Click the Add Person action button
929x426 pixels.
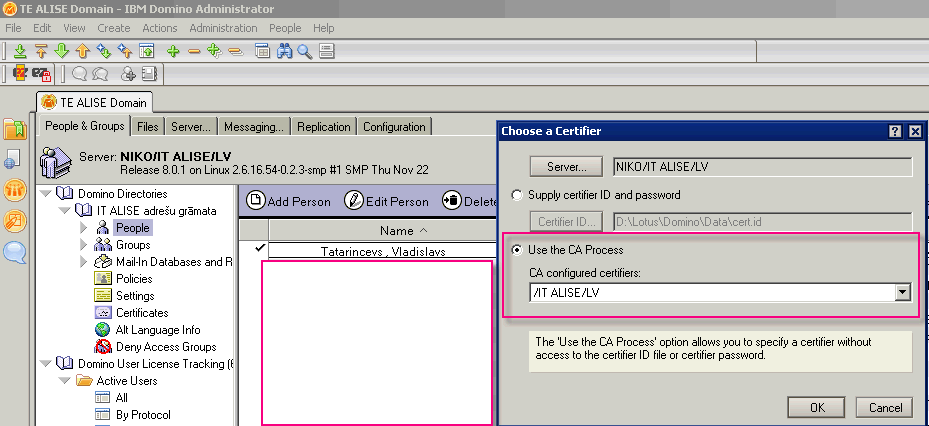coord(289,201)
